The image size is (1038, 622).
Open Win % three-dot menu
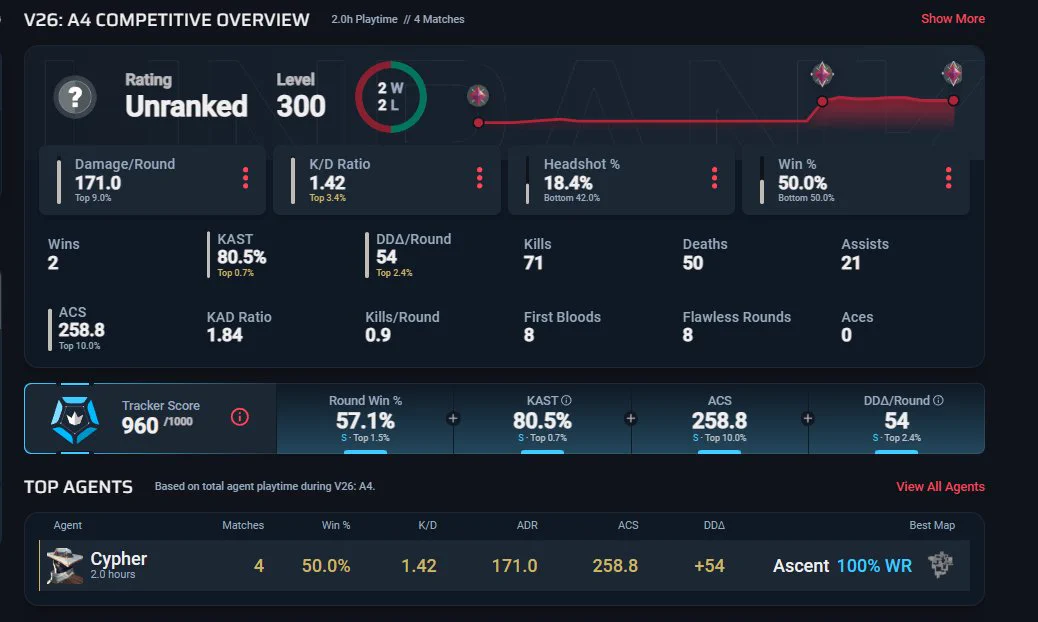point(949,178)
